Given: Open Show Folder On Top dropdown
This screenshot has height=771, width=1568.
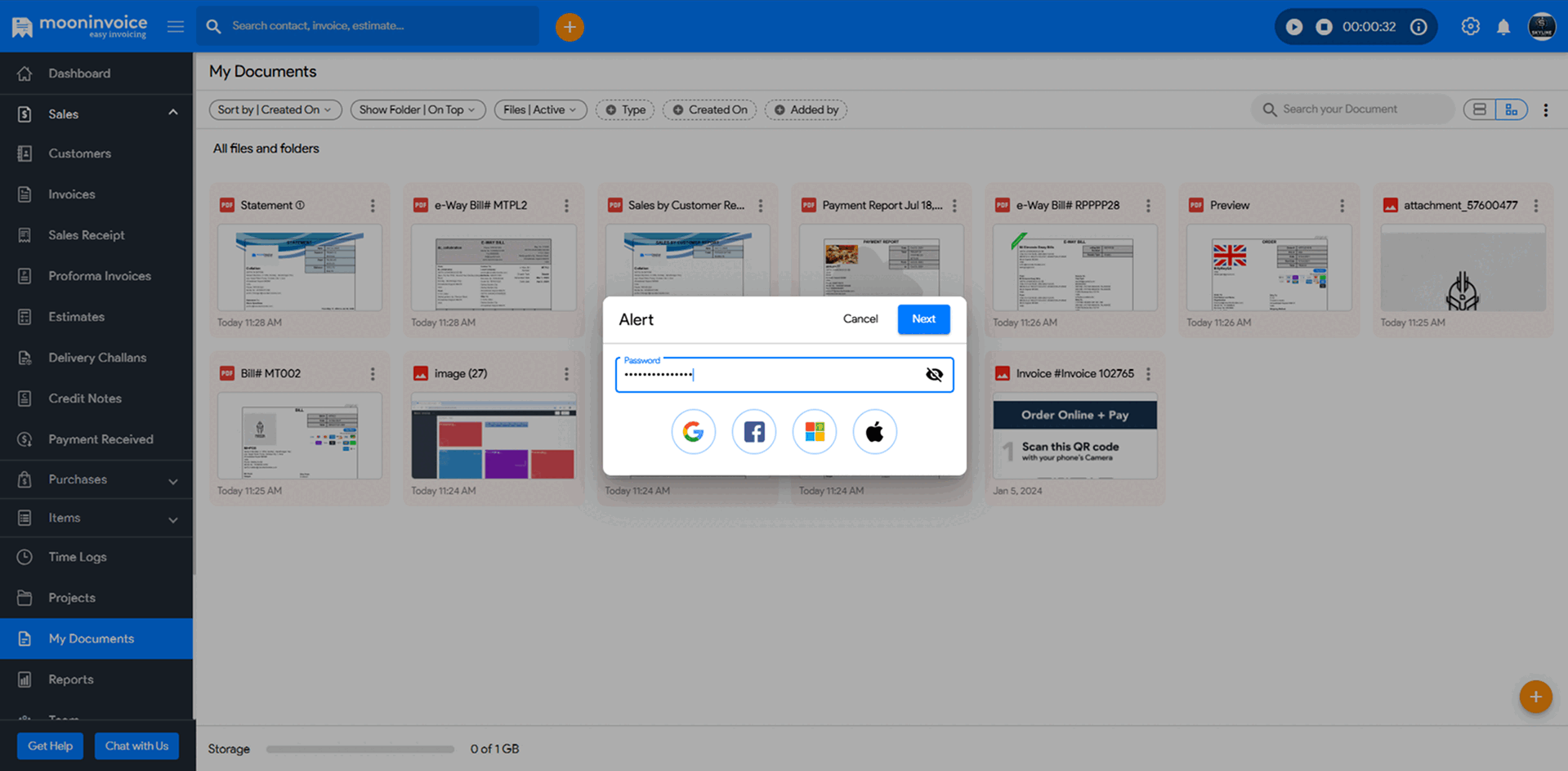Looking at the screenshot, I should [x=418, y=109].
